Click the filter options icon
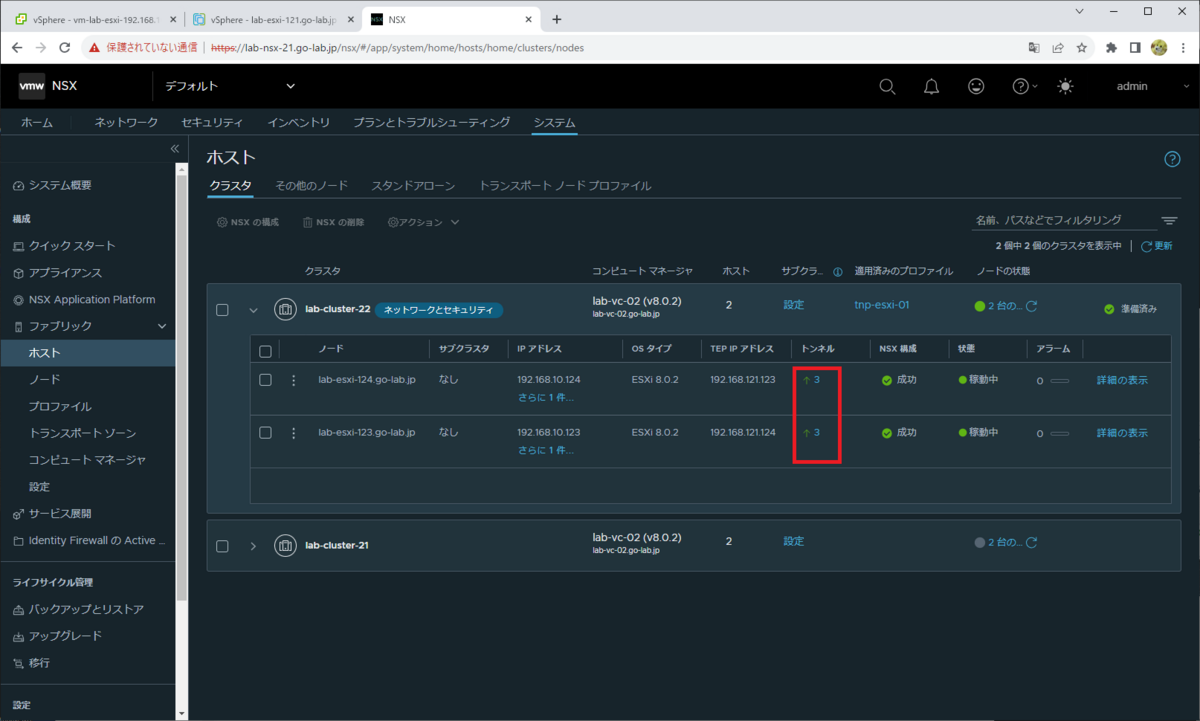This screenshot has width=1200, height=721. coord(1169,221)
